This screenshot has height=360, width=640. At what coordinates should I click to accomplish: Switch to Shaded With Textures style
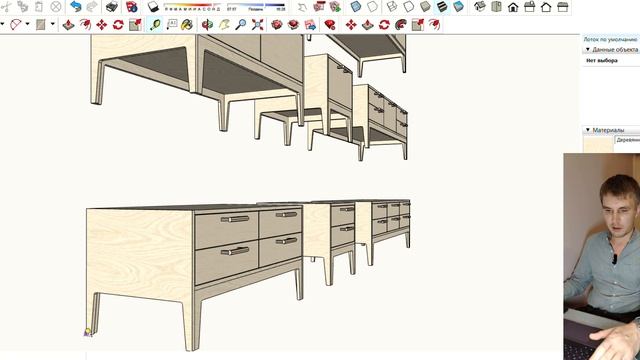pos(442,7)
